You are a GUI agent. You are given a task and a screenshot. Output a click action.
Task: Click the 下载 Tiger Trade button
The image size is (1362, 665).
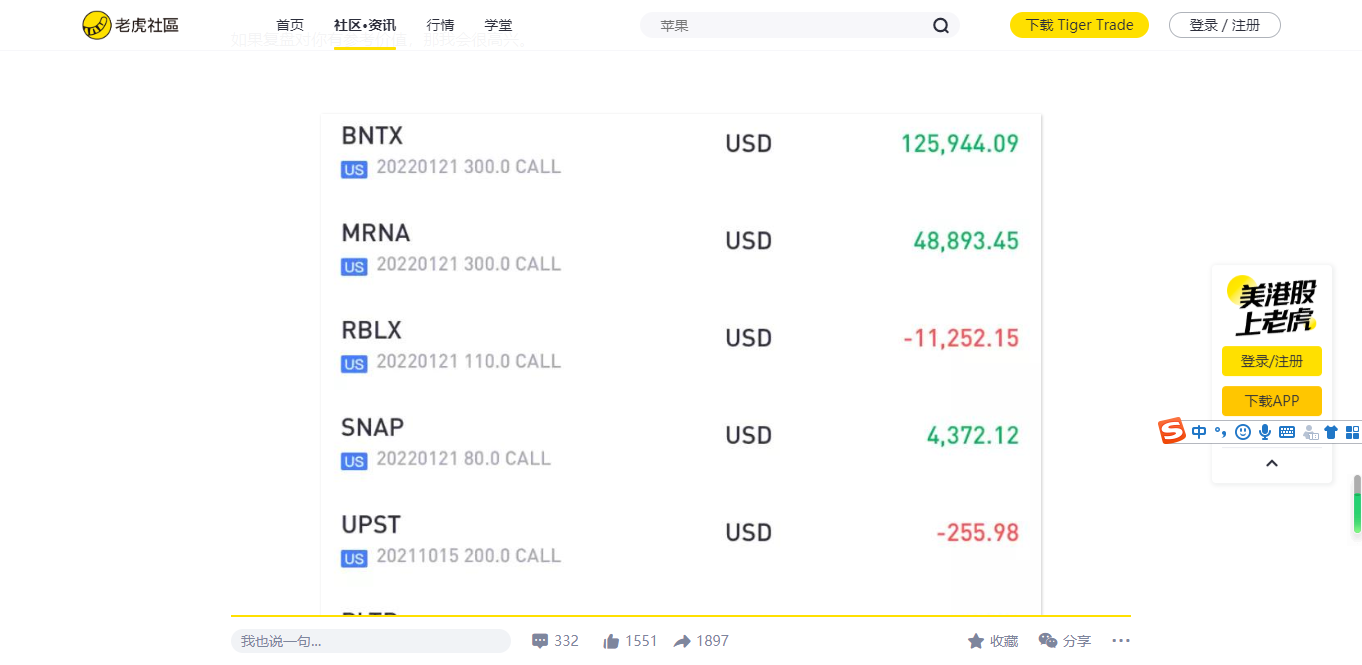tap(1079, 25)
